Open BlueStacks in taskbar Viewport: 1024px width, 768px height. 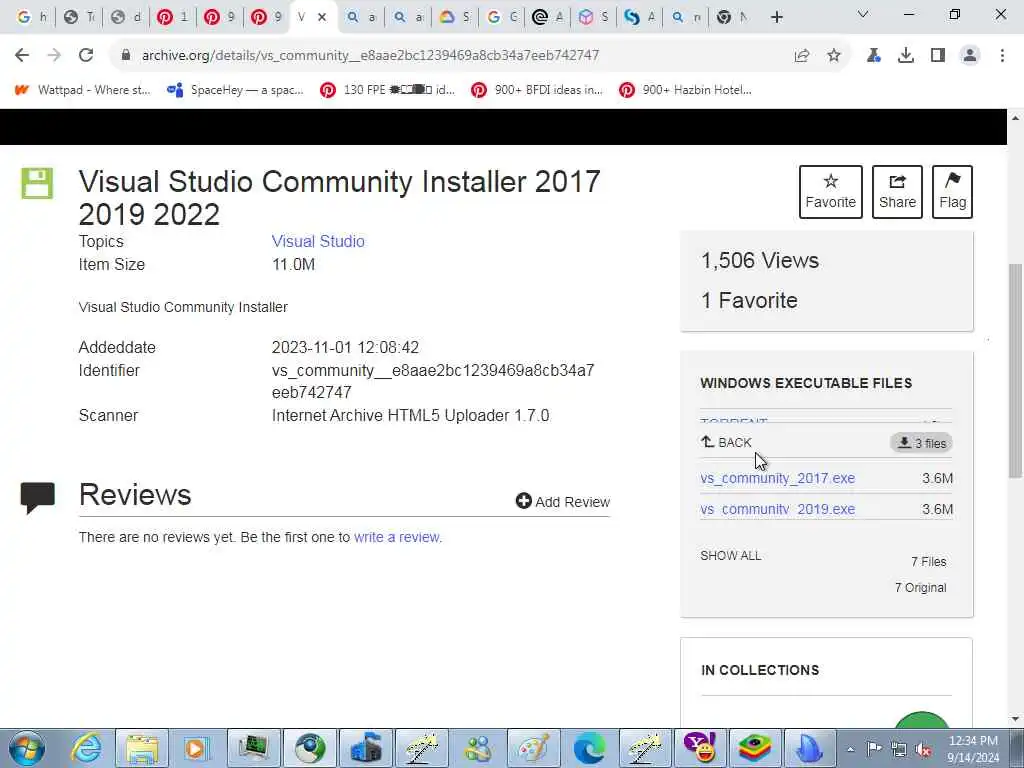(x=754, y=748)
